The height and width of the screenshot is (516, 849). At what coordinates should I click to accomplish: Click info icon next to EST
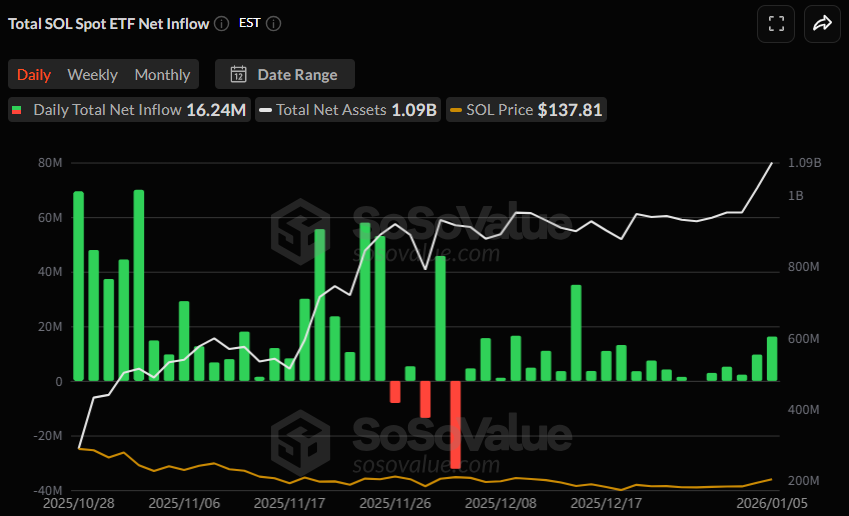point(274,23)
